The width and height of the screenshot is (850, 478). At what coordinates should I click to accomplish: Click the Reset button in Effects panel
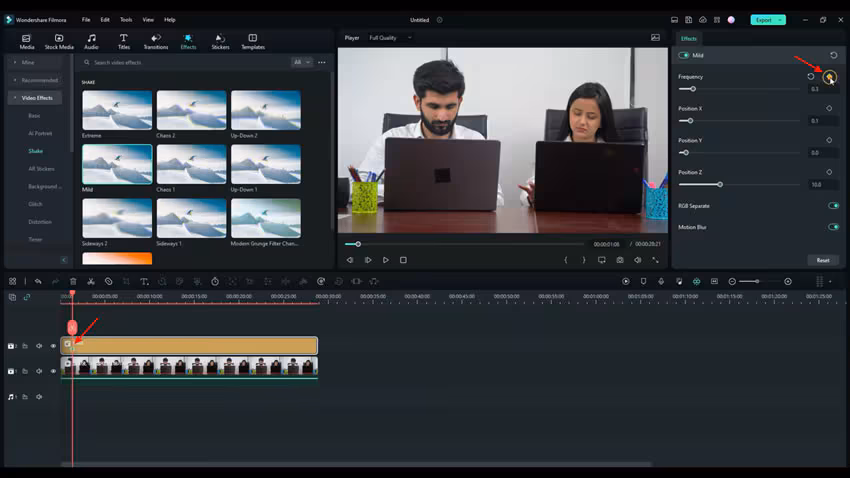822,260
